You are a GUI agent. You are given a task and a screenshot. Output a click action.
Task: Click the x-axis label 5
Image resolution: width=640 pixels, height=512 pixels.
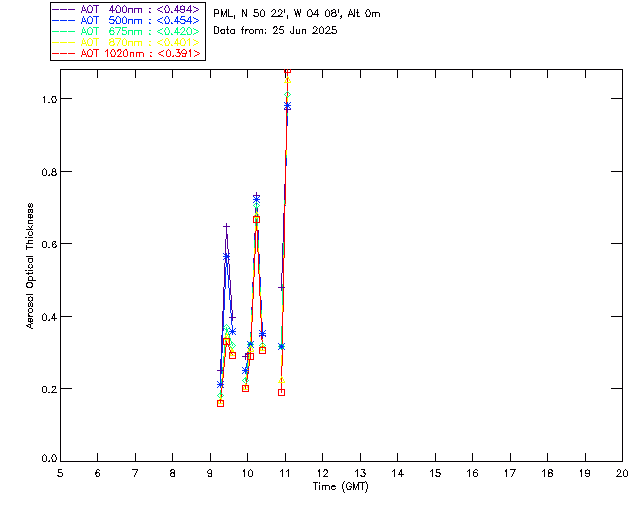[60, 473]
